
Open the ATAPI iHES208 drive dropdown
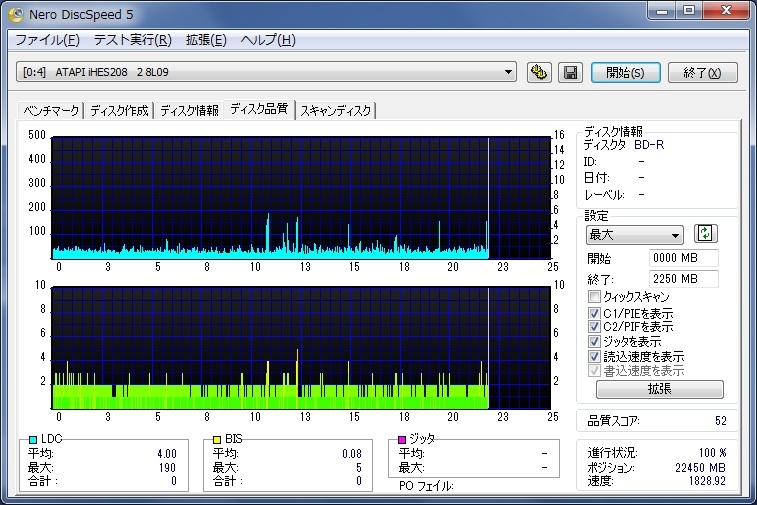(509, 72)
